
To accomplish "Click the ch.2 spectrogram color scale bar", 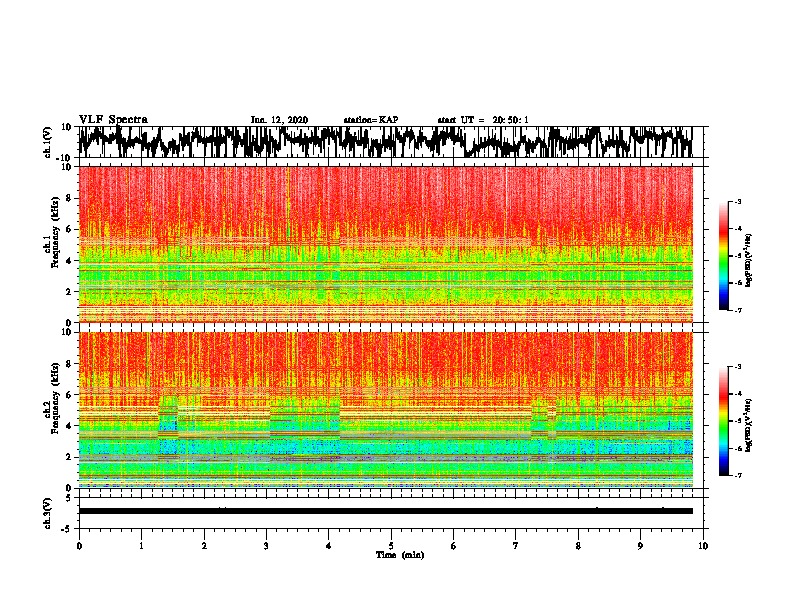I will click(x=723, y=421).
